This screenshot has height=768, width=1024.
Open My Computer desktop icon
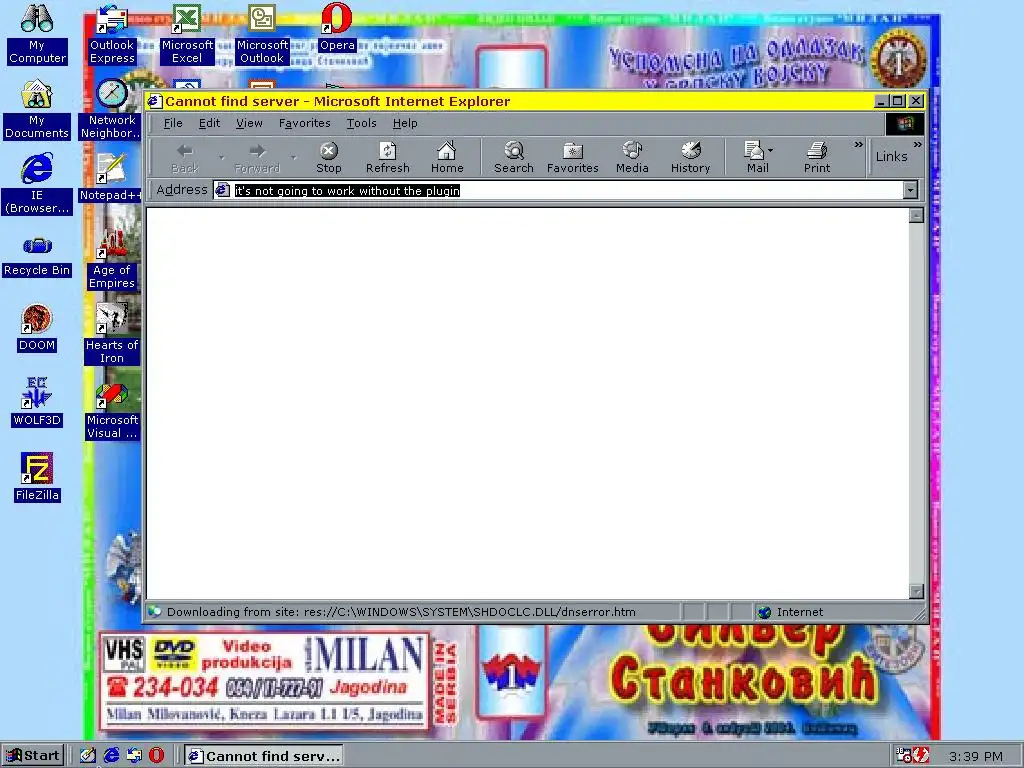37,34
